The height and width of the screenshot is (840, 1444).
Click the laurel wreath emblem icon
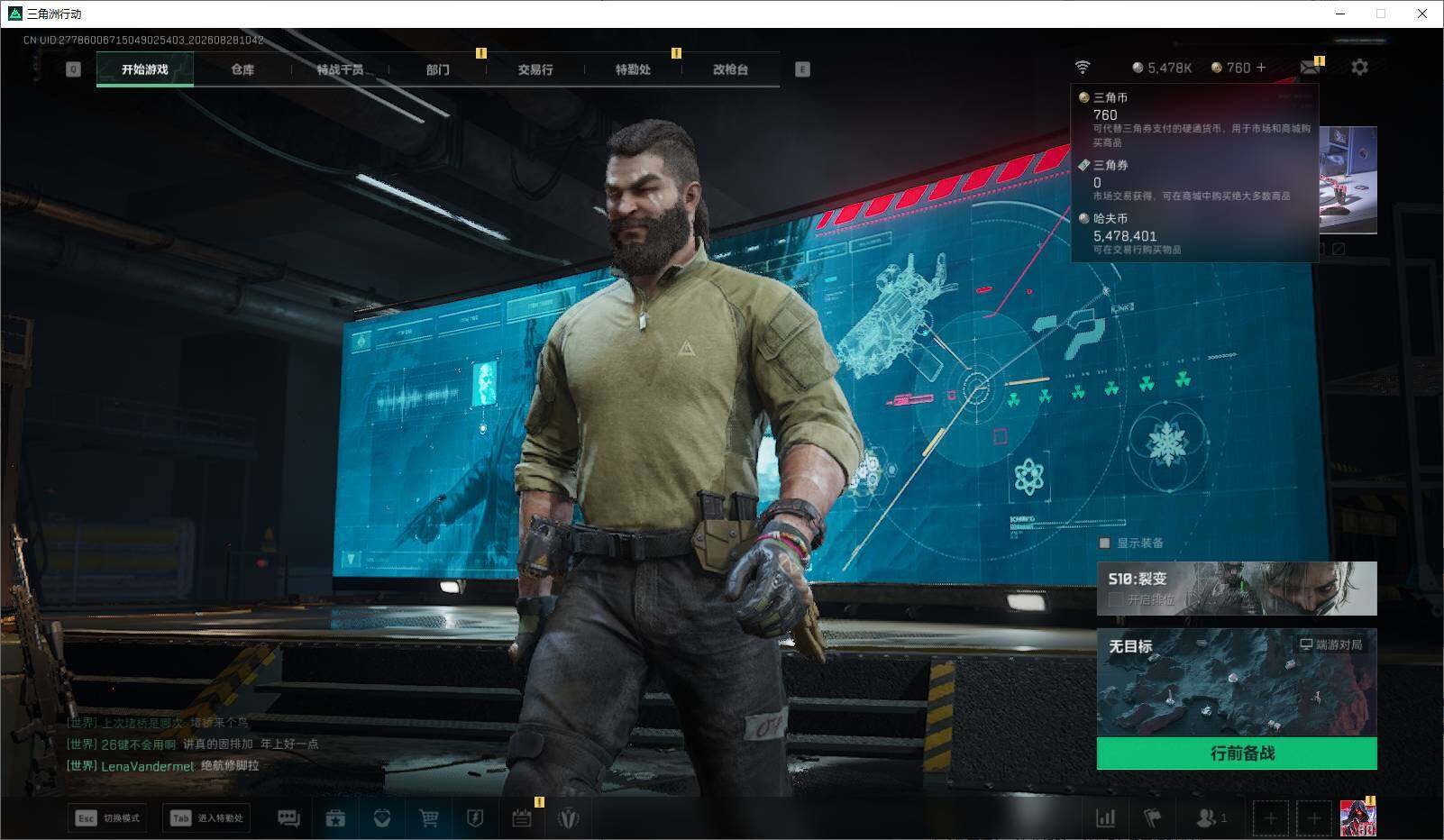568,818
